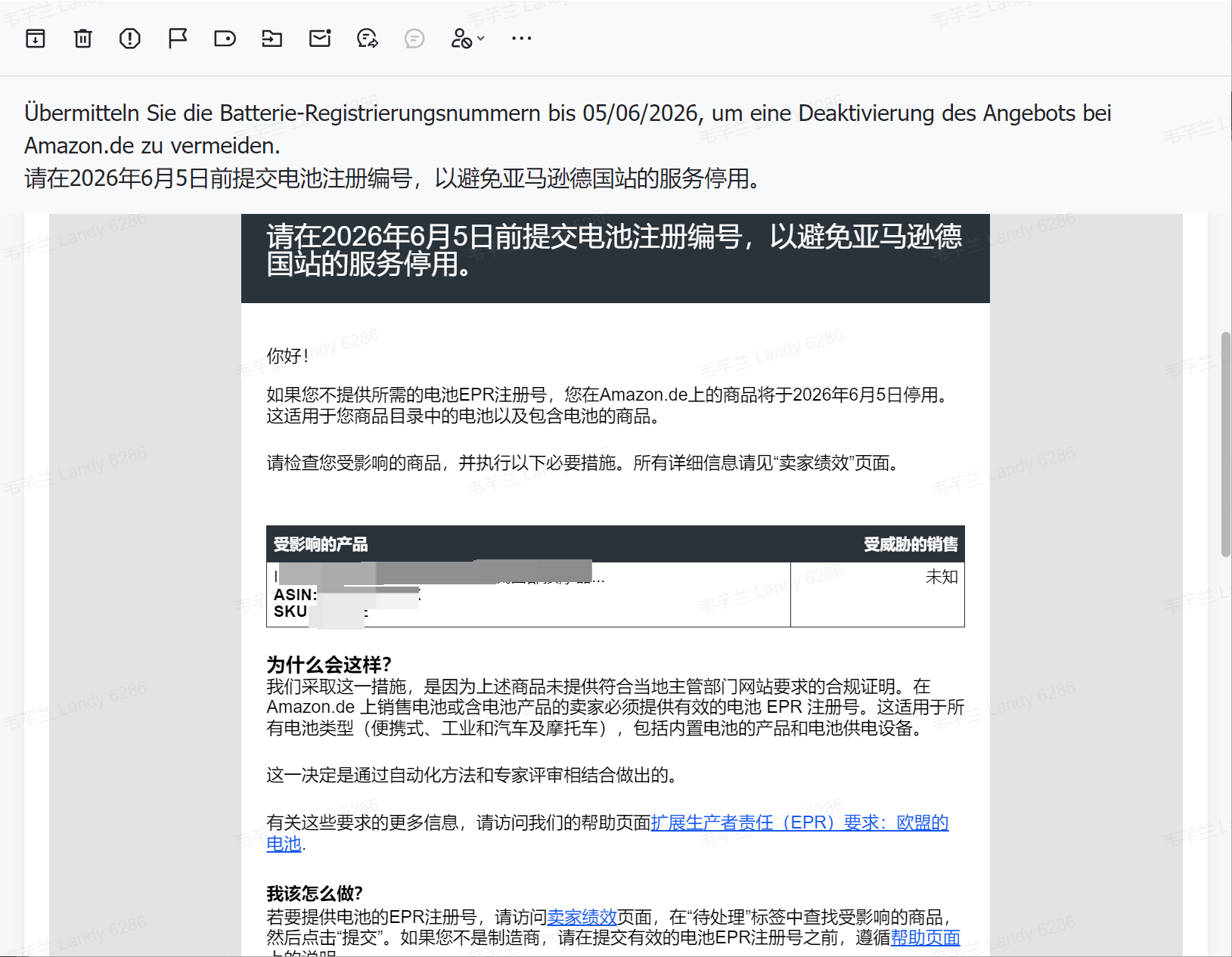Open the more actions ellipsis menu
The image size is (1232, 957).
522,38
